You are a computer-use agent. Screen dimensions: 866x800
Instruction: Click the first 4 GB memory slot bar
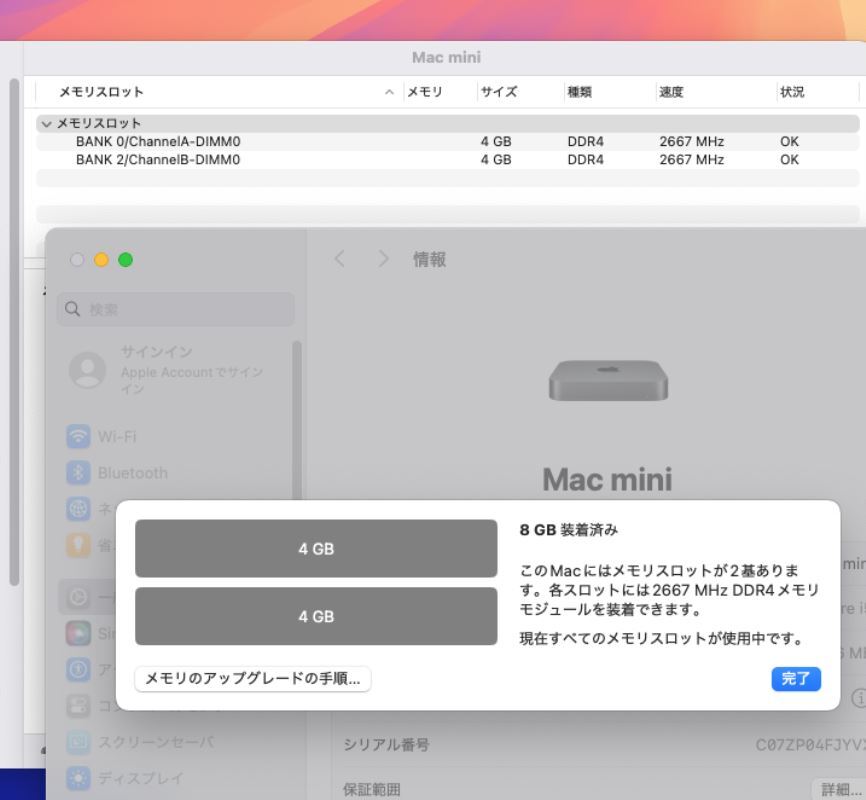point(316,549)
